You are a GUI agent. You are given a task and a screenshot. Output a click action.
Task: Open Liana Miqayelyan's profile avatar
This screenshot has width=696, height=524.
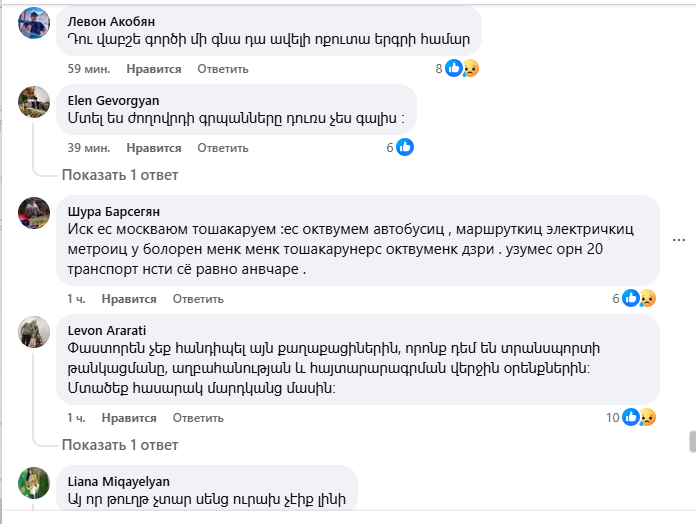pyautogui.click(x=35, y=482)
